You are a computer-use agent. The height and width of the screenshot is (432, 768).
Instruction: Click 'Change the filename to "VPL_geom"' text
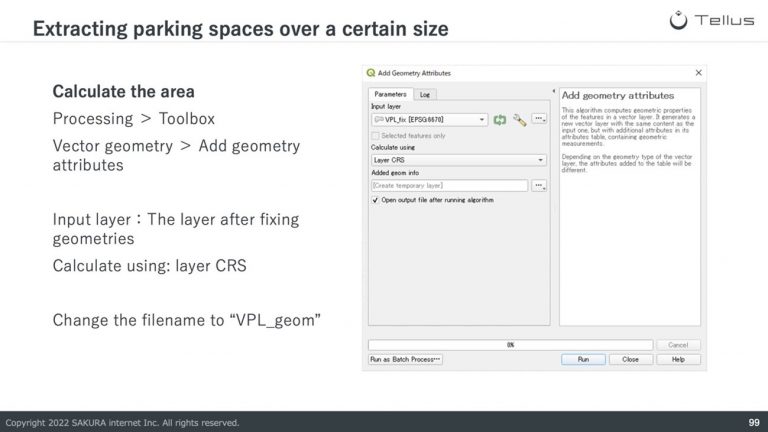tap(187, 320)
